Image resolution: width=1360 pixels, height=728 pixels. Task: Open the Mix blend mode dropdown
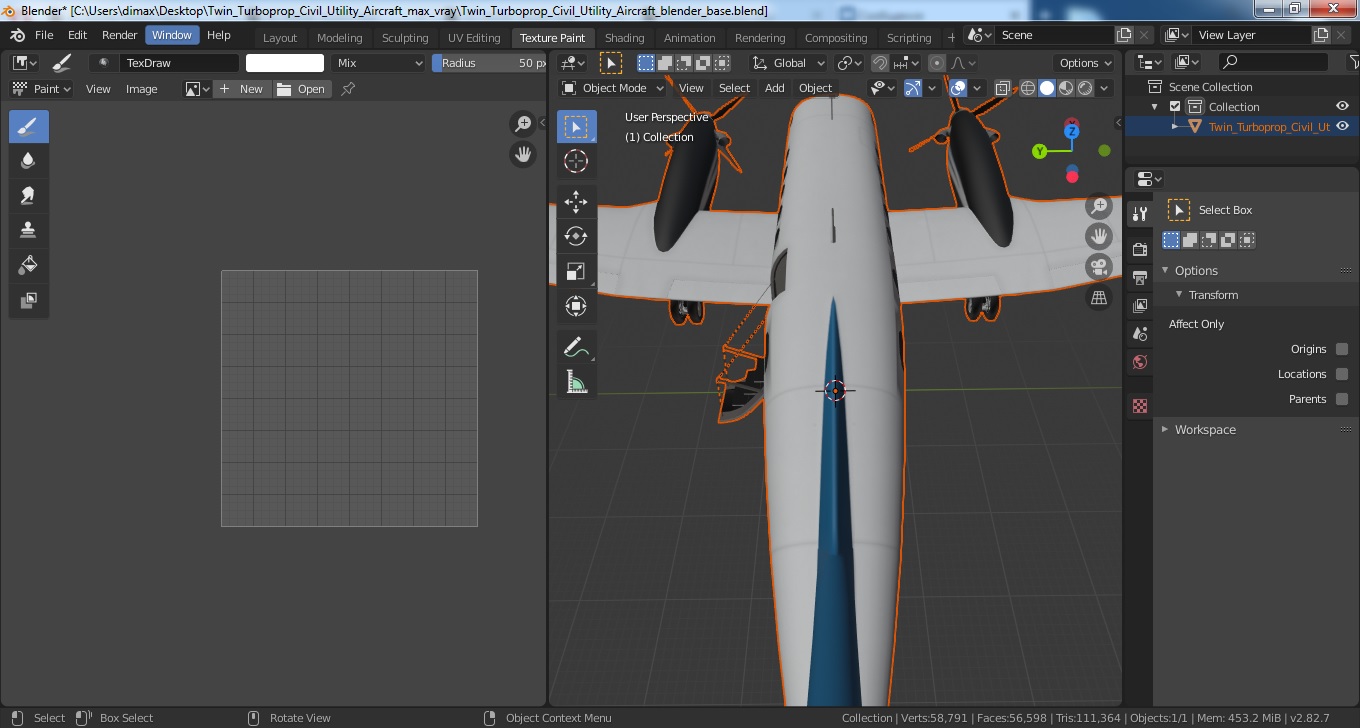tap(379, 63)
